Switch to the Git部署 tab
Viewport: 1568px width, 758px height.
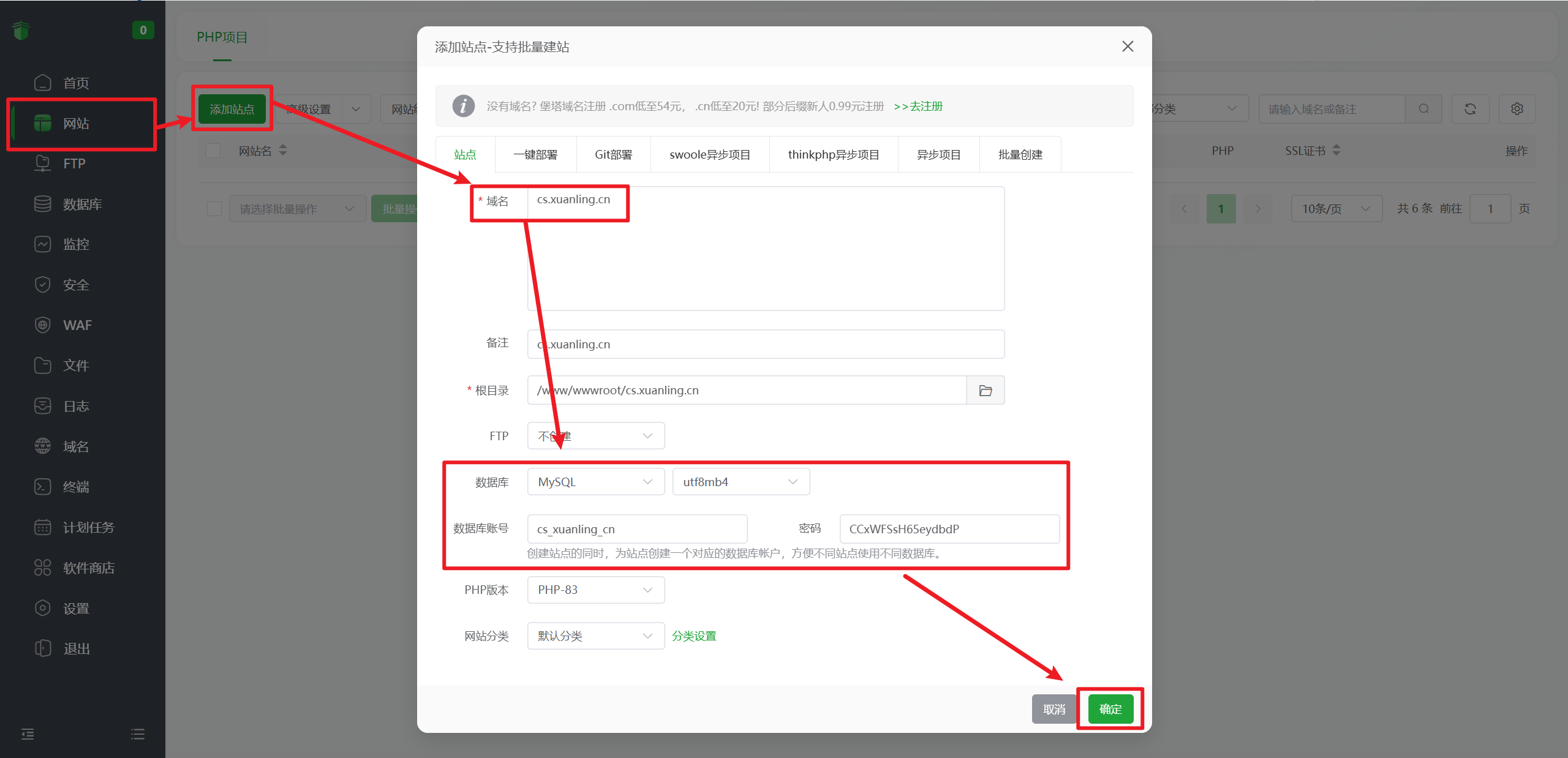coord(612,154)
